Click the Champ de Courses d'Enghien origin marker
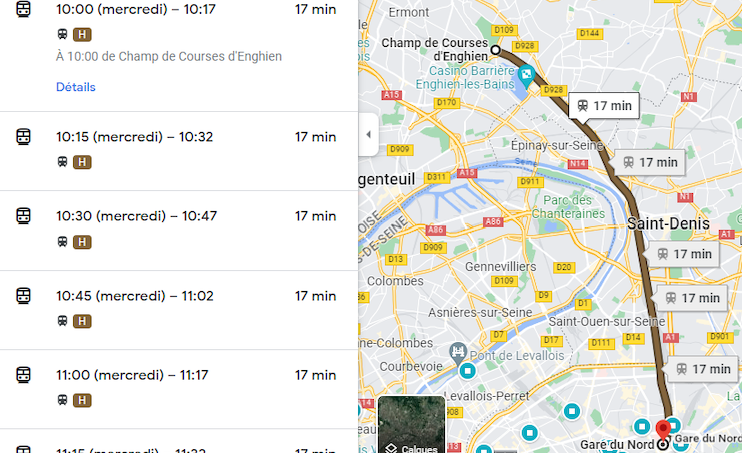Screen dimensions: 742x453 (495, 47)
